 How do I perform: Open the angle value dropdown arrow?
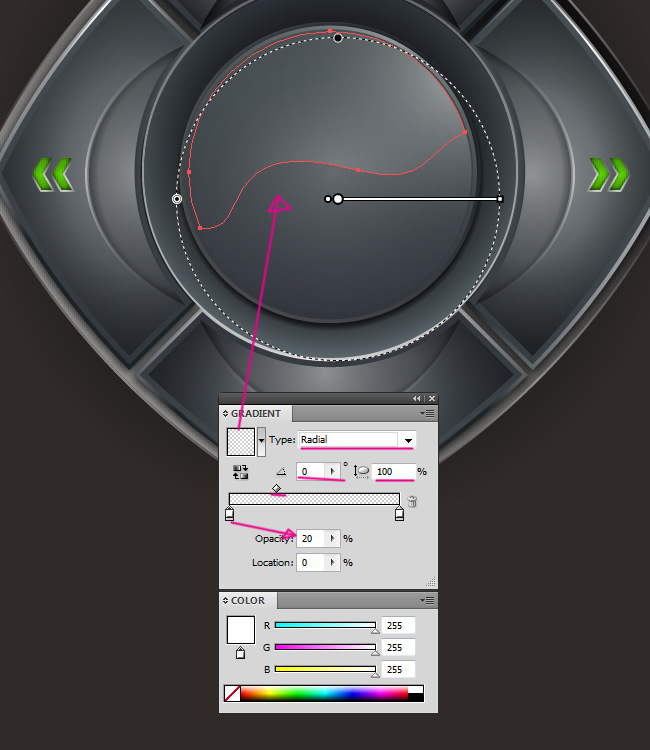coord(332,472)
